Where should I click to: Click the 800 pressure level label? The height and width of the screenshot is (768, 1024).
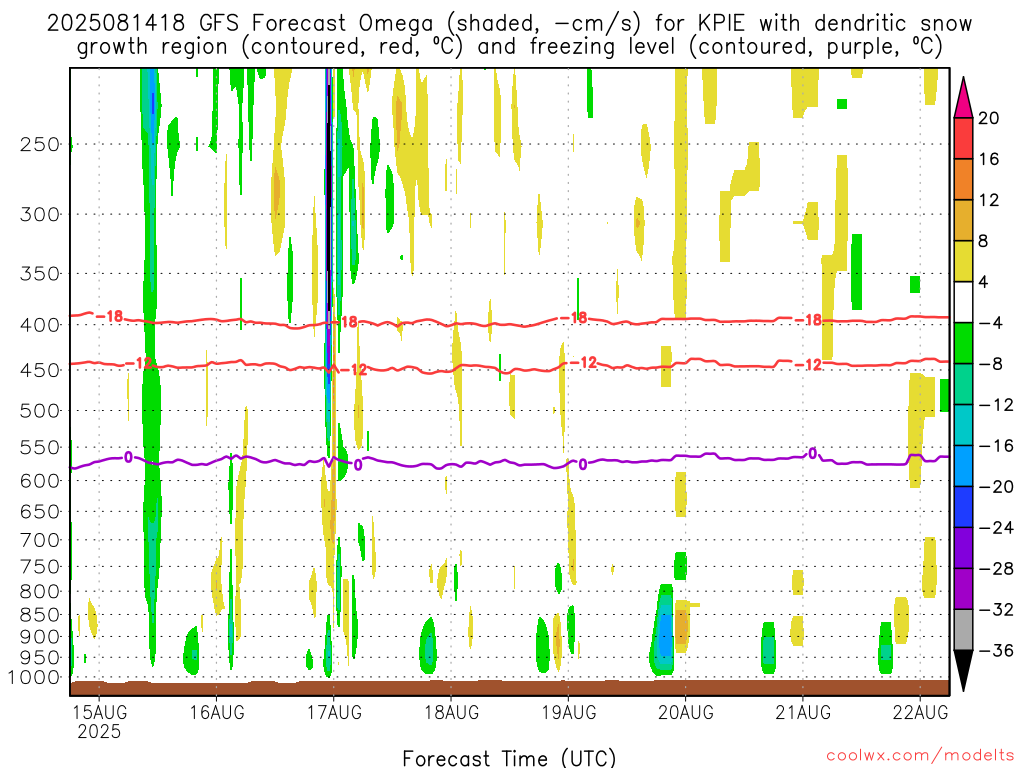point(40,592)
